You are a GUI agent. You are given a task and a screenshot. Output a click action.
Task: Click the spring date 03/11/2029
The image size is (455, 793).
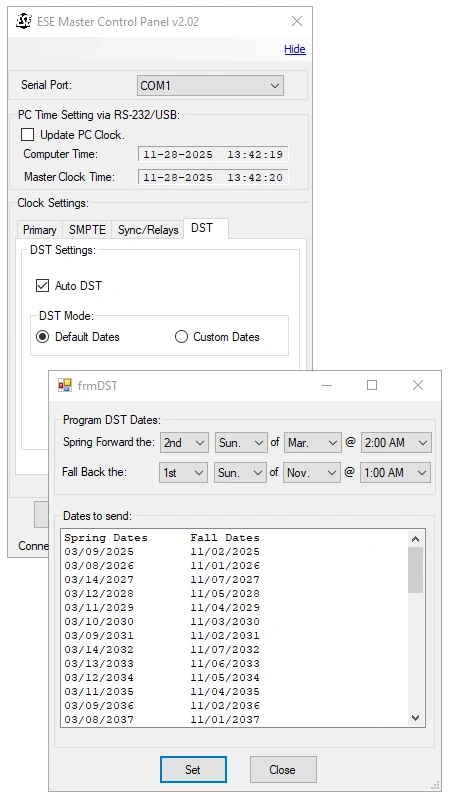99,607
